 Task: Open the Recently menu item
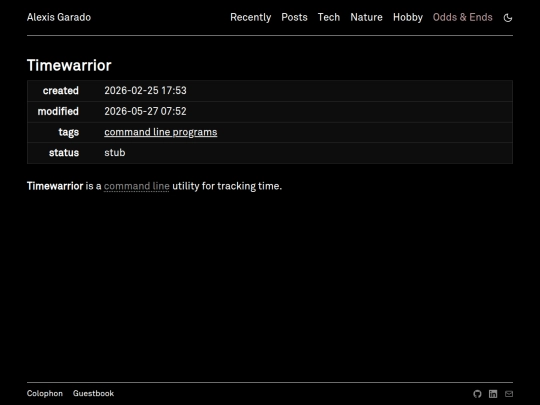250,17
